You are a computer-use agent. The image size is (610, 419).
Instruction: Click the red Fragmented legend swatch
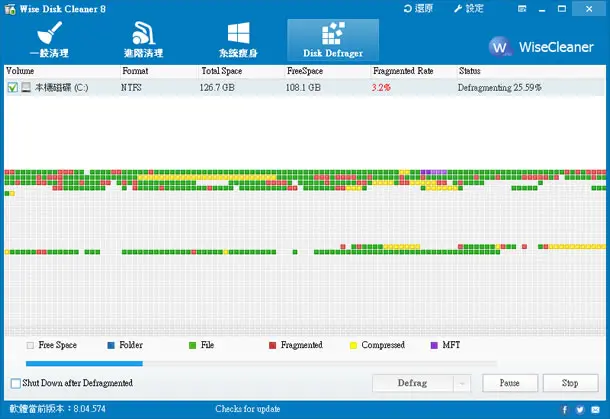[x=272, y=345]
